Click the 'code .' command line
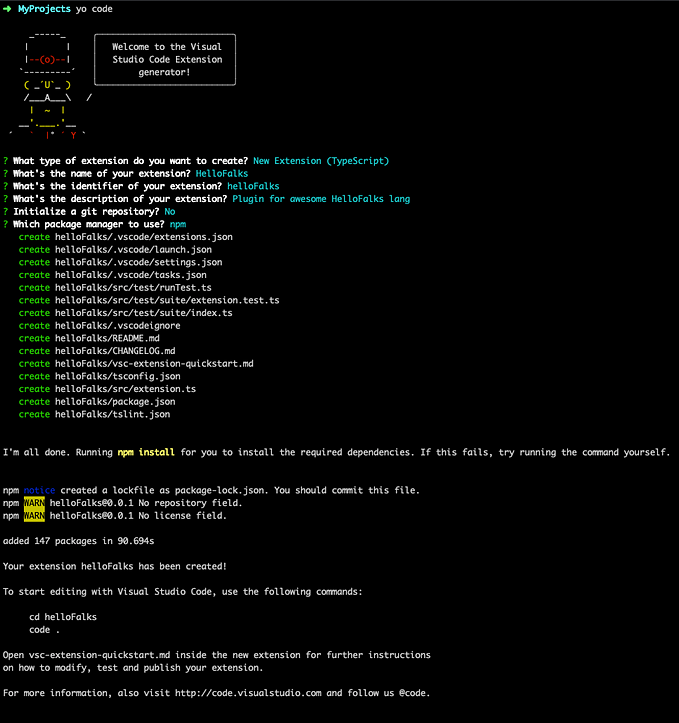This screenshot has width=679, height=723. [x=44, y=630]
